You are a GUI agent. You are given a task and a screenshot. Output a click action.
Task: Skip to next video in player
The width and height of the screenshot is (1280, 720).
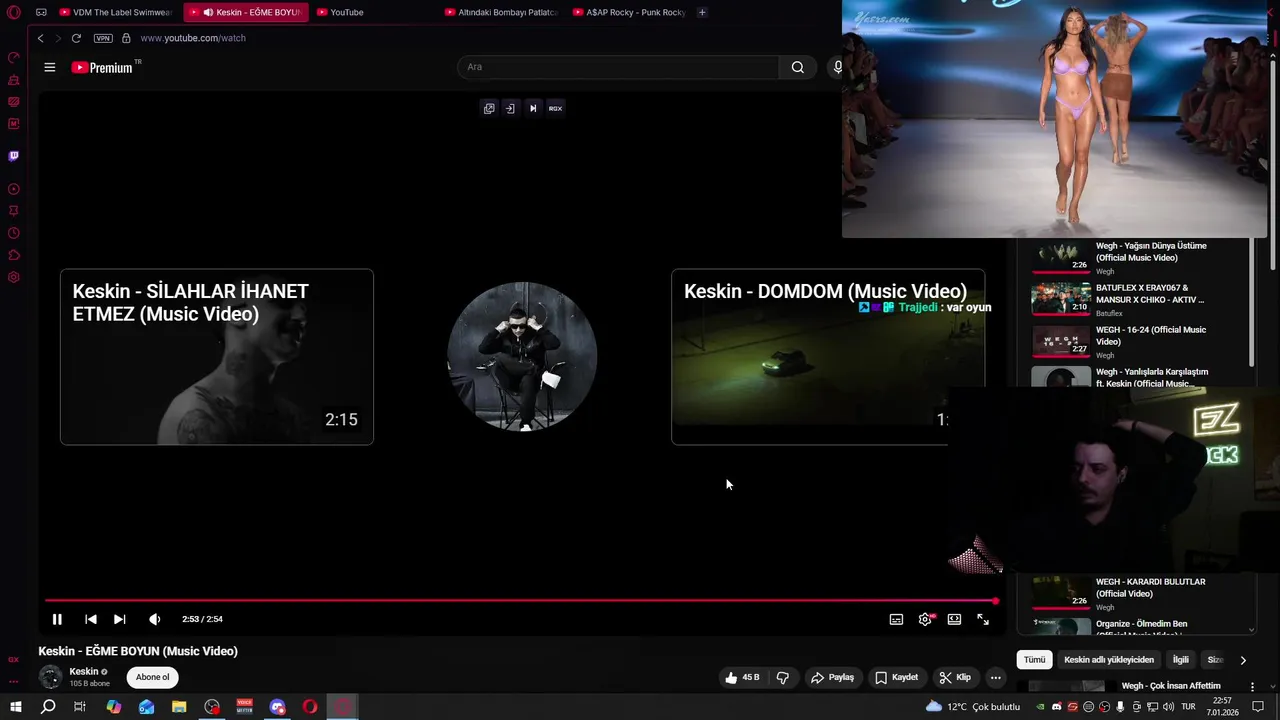point(119,619)
